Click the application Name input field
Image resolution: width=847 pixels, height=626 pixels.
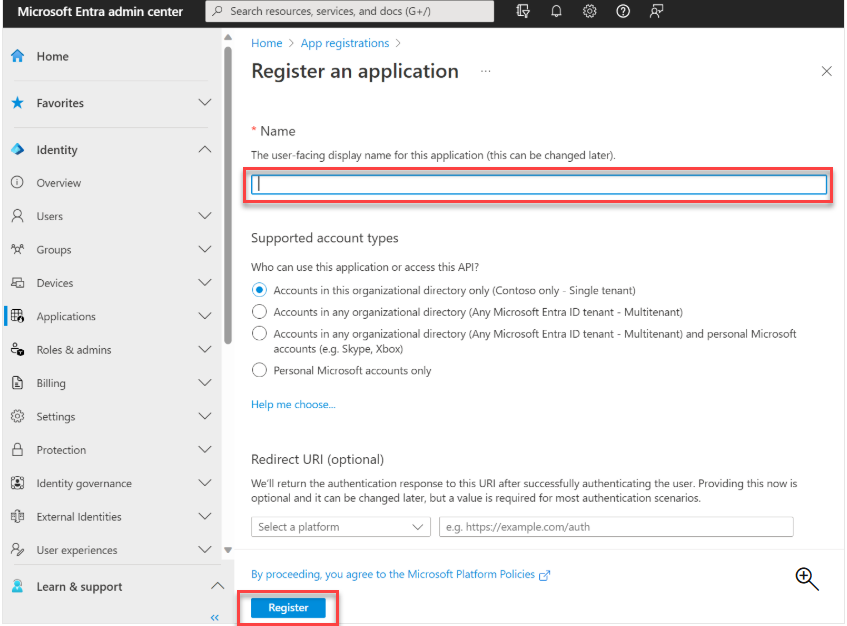[539, 184]
